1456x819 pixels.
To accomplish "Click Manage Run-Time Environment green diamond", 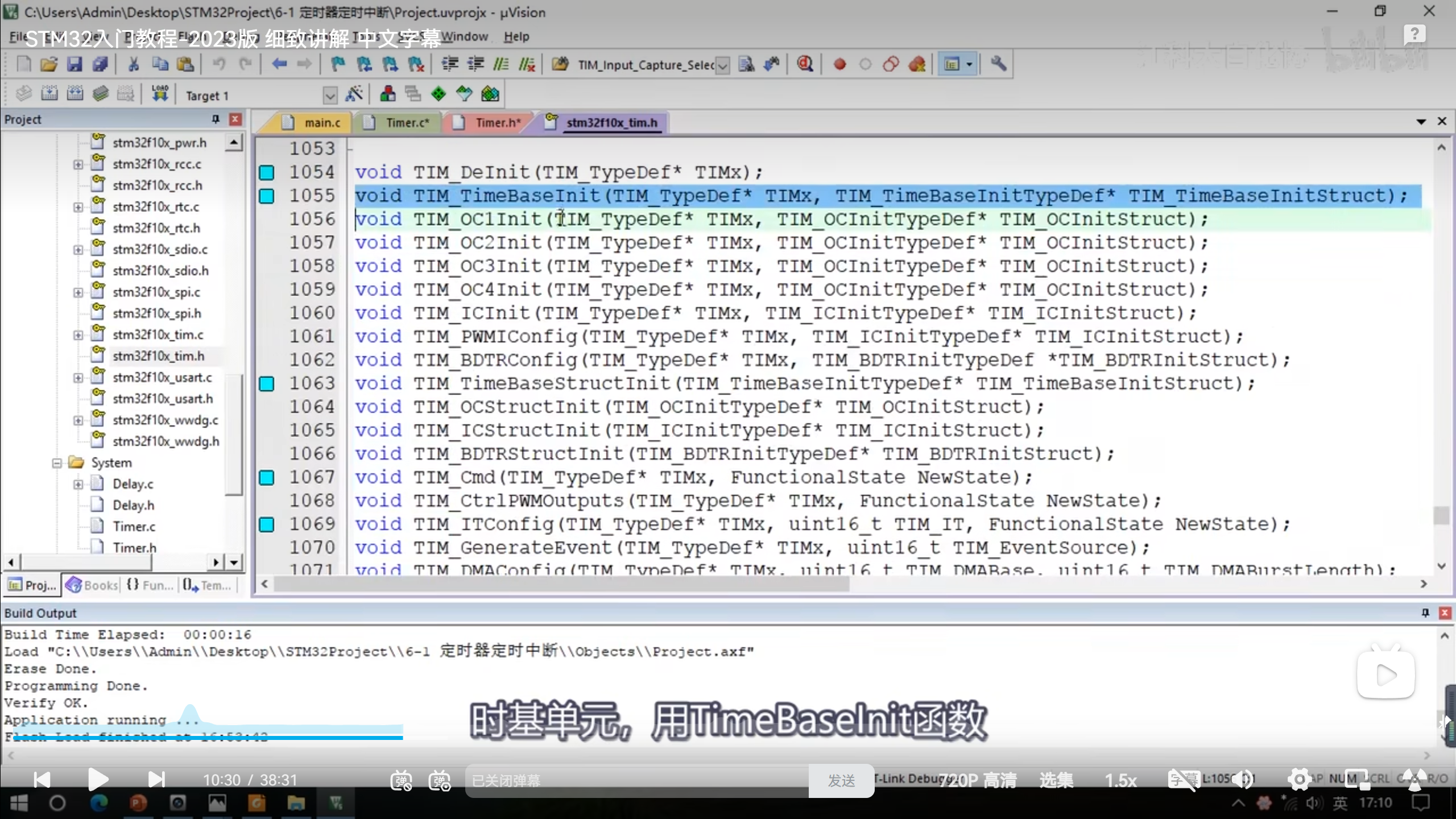I will tap(439, 94).
